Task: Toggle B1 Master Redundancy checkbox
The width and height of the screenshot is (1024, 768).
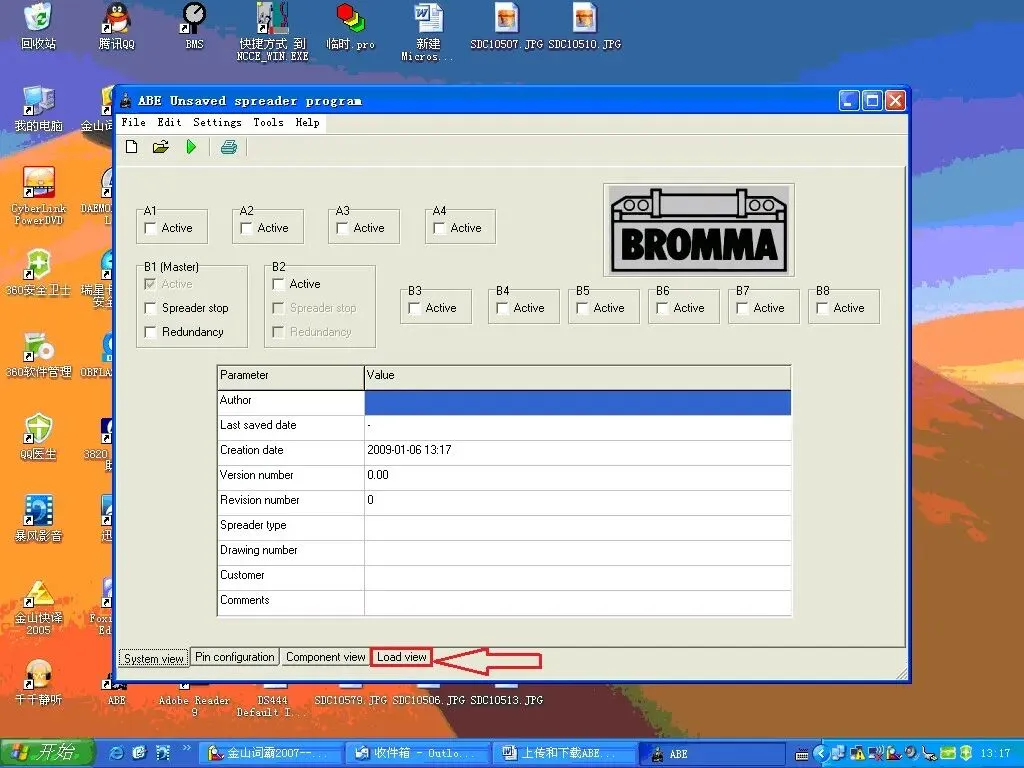Action: point(150,332)
